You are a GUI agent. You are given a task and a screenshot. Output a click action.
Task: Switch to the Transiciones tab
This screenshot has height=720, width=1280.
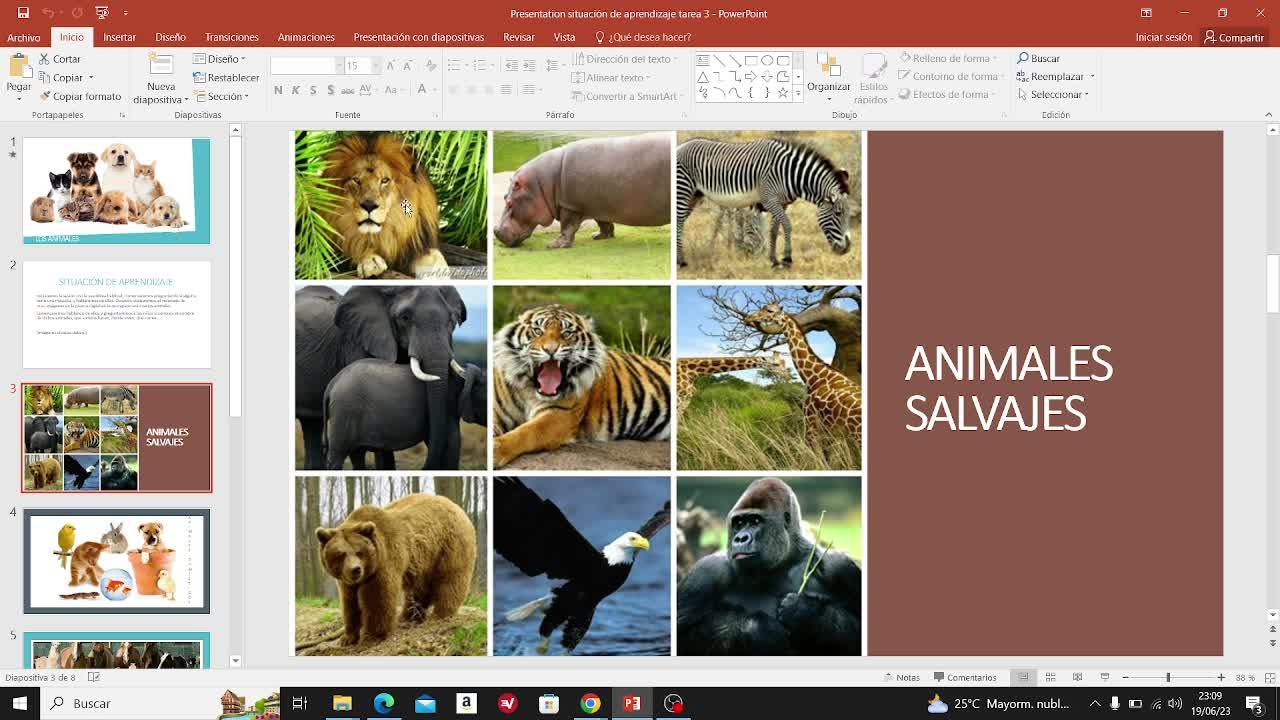[231, 37]
